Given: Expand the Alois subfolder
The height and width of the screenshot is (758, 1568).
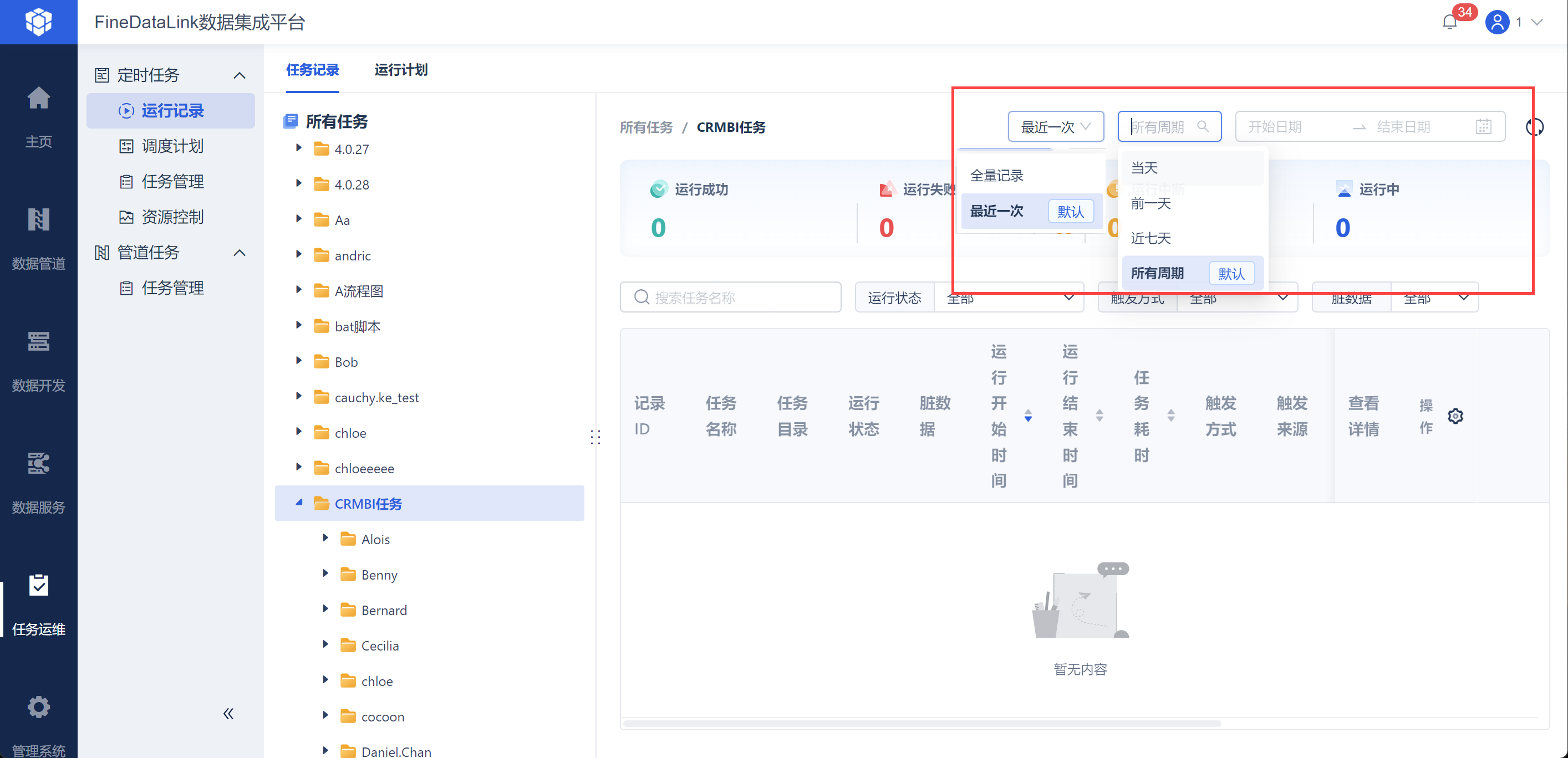Looking at the screenshot, I should [x=325, y=539].
